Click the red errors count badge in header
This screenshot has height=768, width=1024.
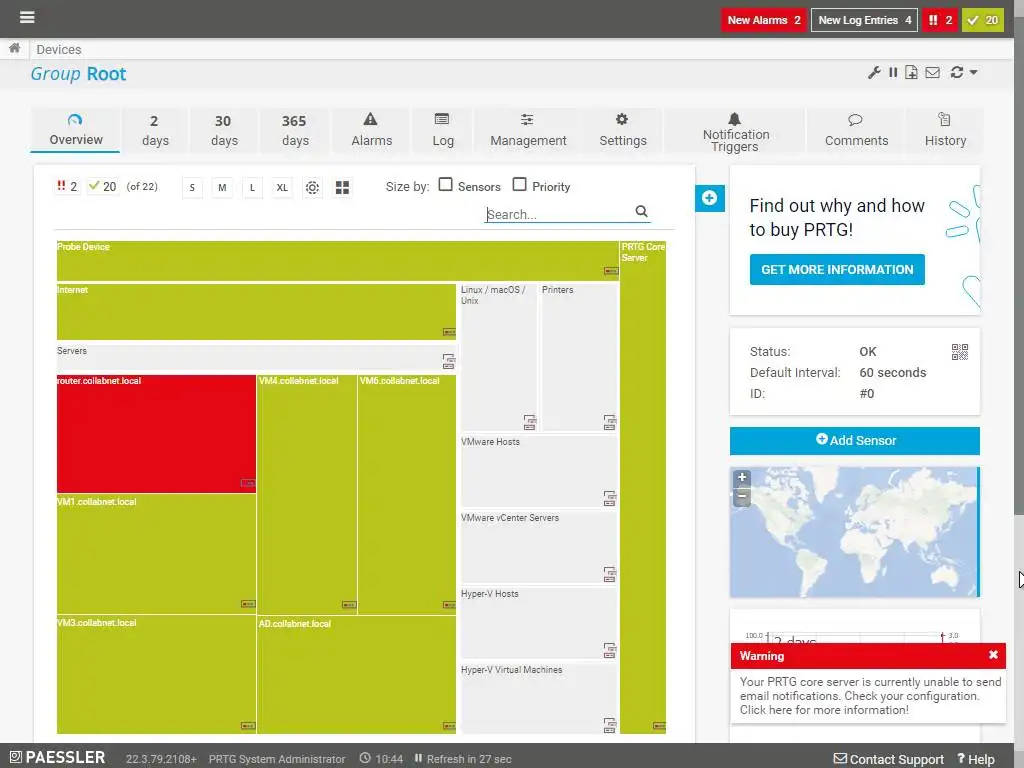click(x=940, y=20)
